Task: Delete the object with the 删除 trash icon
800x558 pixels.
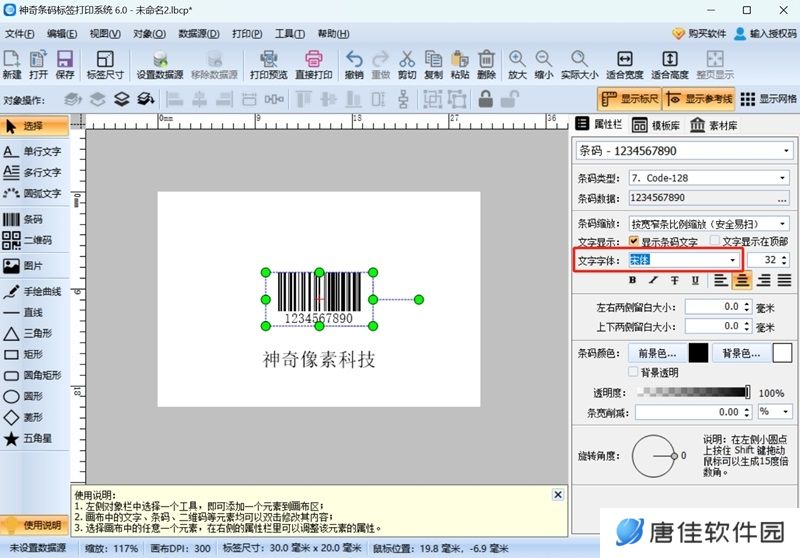Action: (486, 64)
